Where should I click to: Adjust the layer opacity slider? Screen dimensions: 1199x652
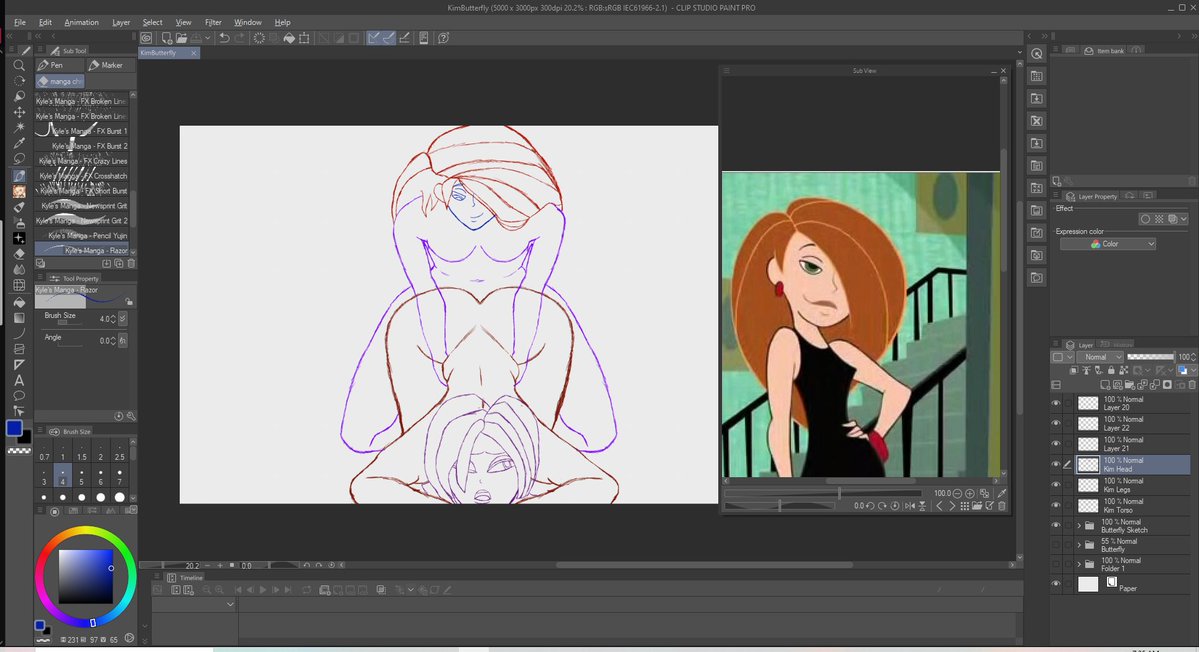1150,357
